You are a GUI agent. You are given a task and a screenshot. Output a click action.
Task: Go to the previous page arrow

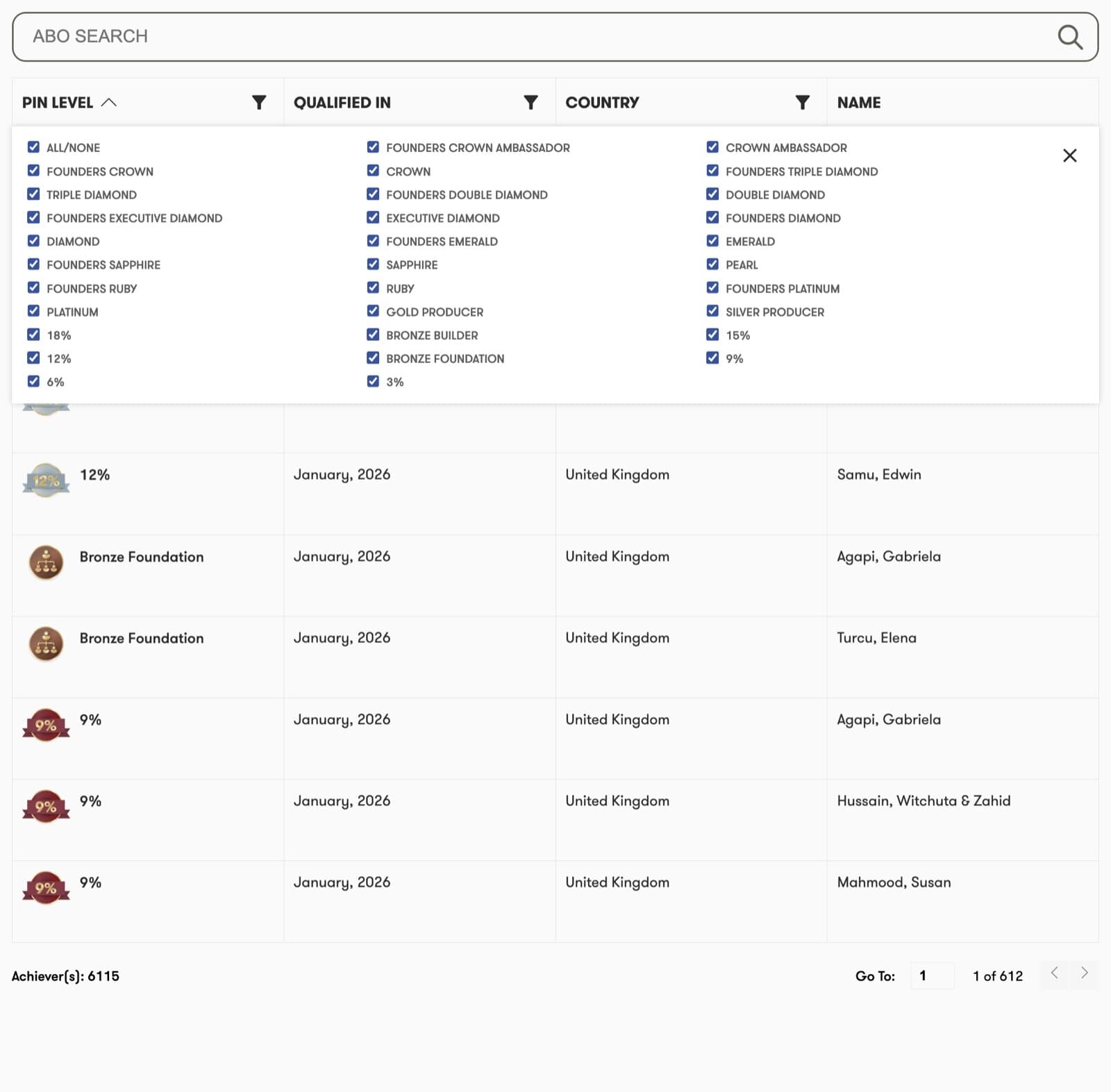[x=1054, y=973]
